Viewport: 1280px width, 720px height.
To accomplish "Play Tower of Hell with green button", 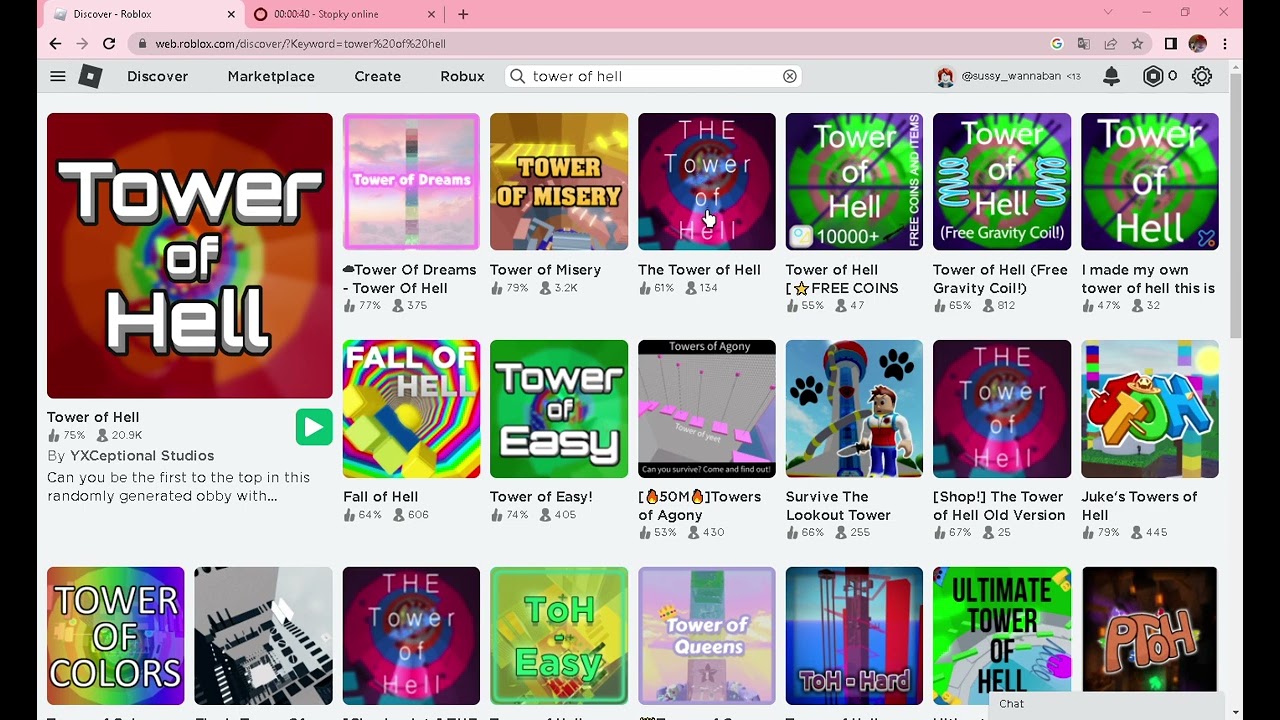I will (x=314, y=427).
